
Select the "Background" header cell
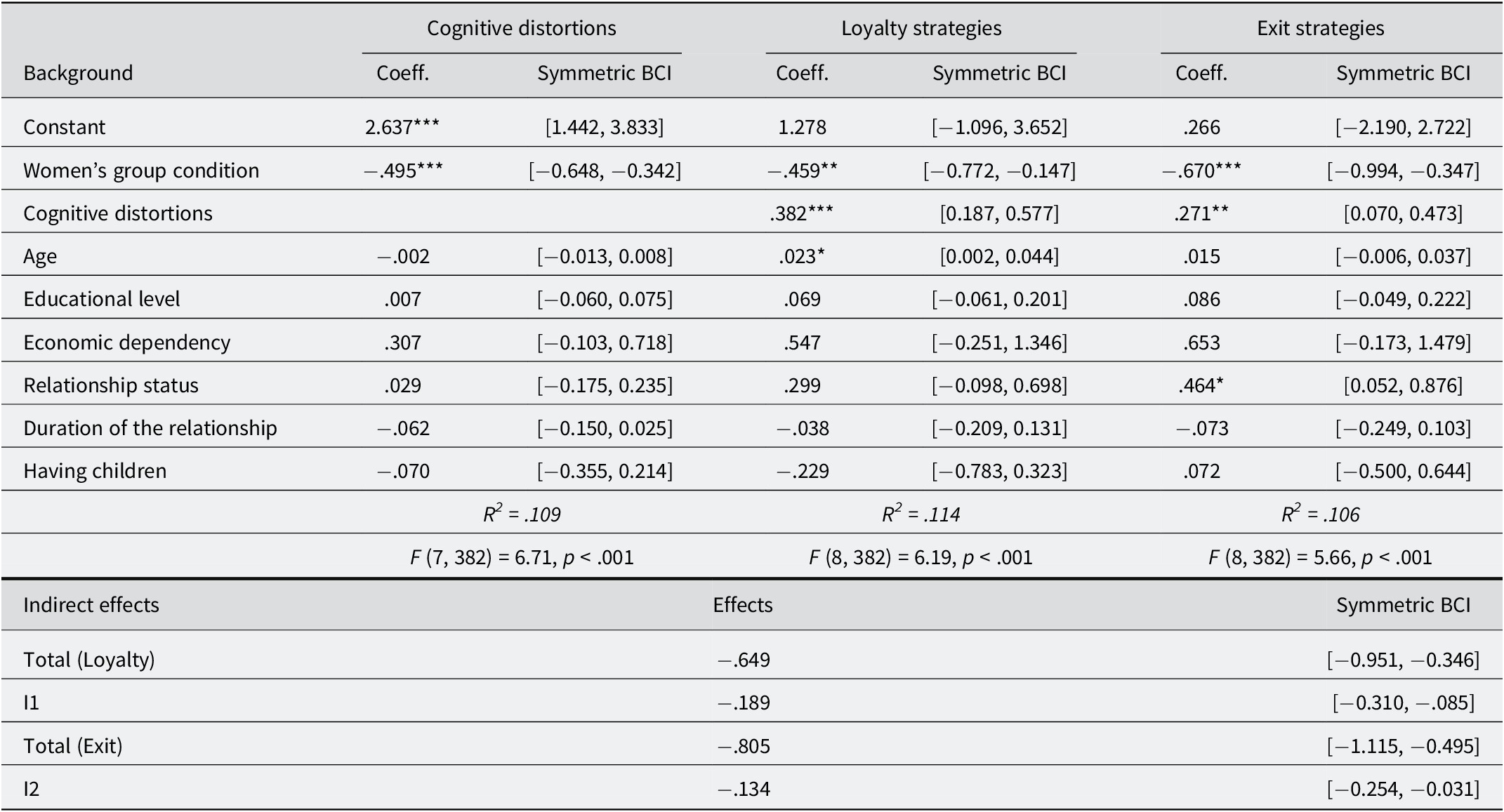click(x=78, y=73)
